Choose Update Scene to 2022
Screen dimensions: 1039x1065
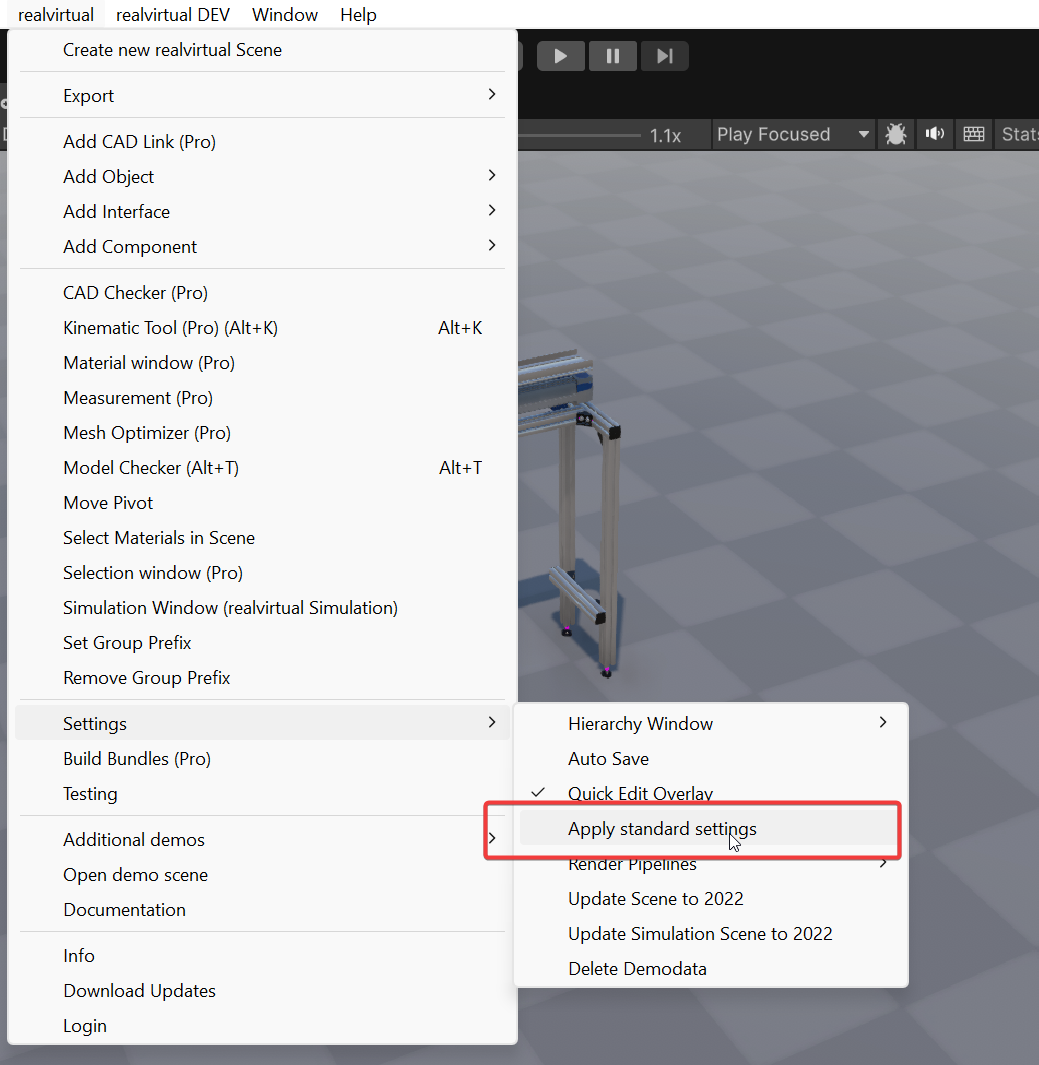click(710, 899)
